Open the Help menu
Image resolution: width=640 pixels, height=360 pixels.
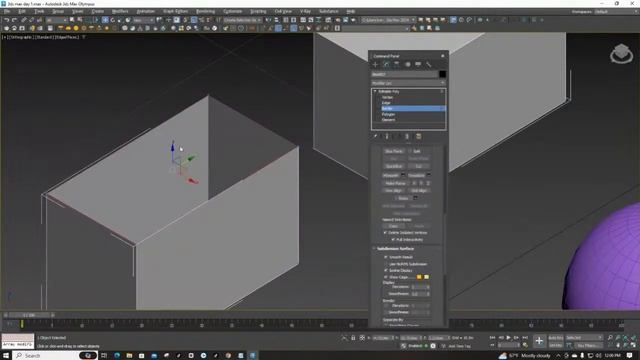(351, 11)
